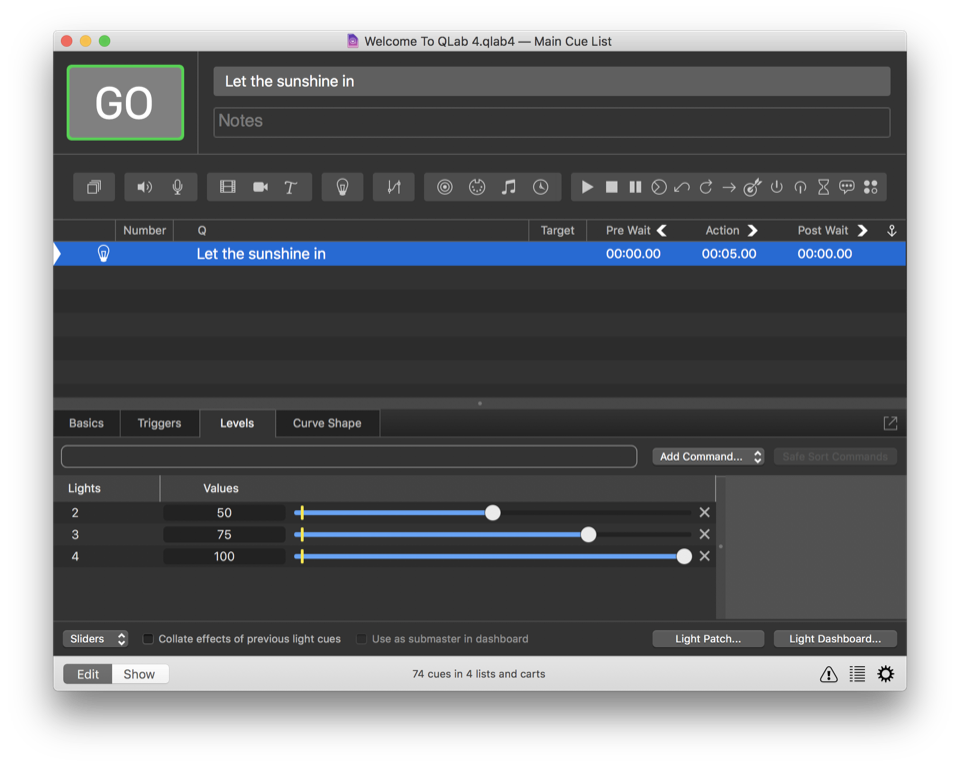
Task: Open the workspace settings gear icon
Action: (885, 674)
